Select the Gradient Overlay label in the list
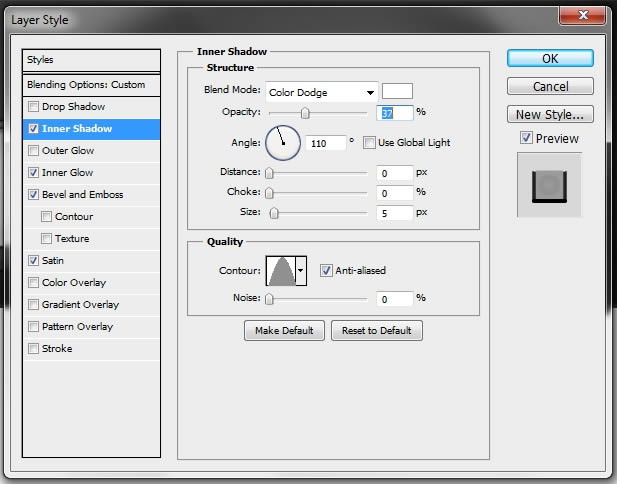Viewport: 617px width, 484px height. point(80,305)
